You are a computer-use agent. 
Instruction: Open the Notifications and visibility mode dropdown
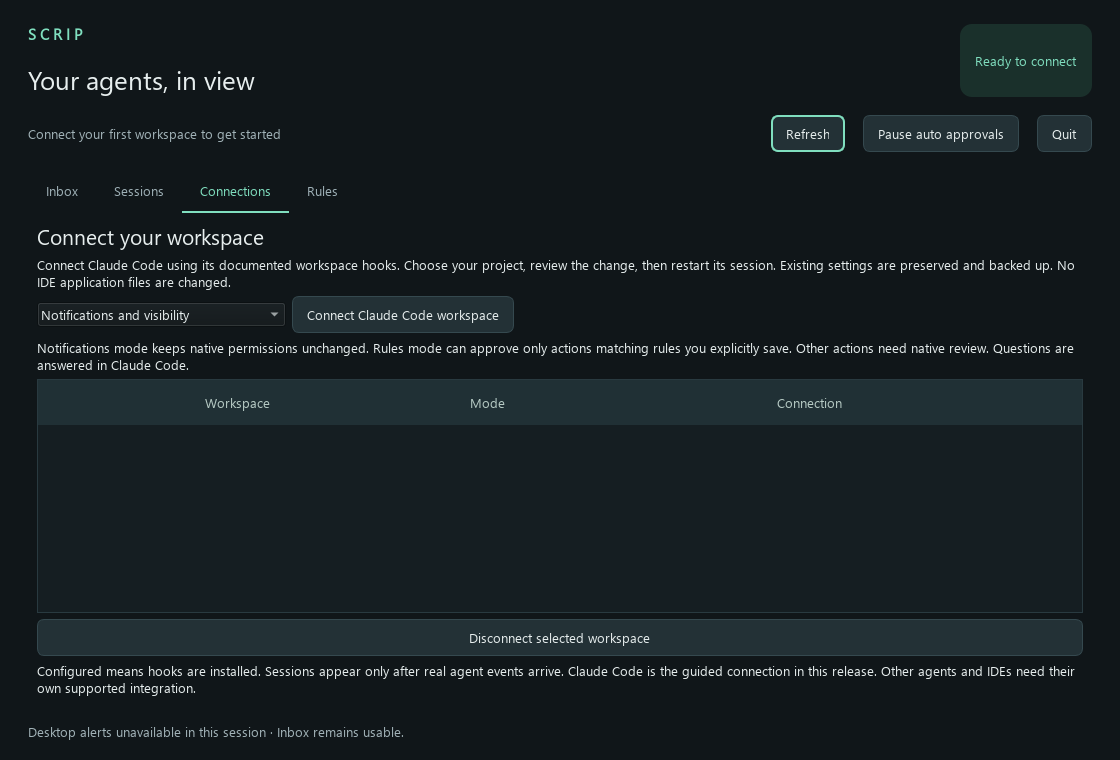[161, 315]
